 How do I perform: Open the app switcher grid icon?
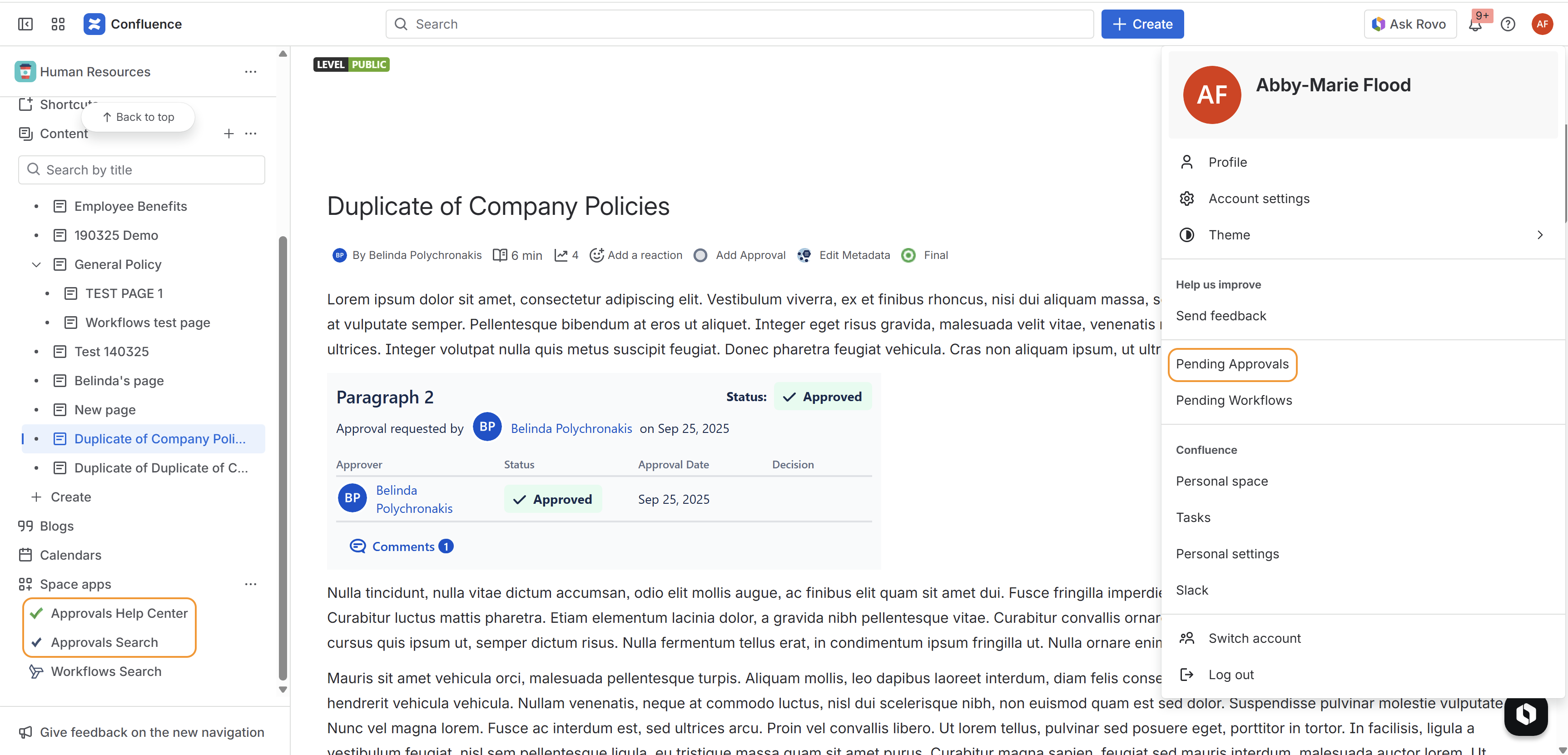(x=58, y=24)
